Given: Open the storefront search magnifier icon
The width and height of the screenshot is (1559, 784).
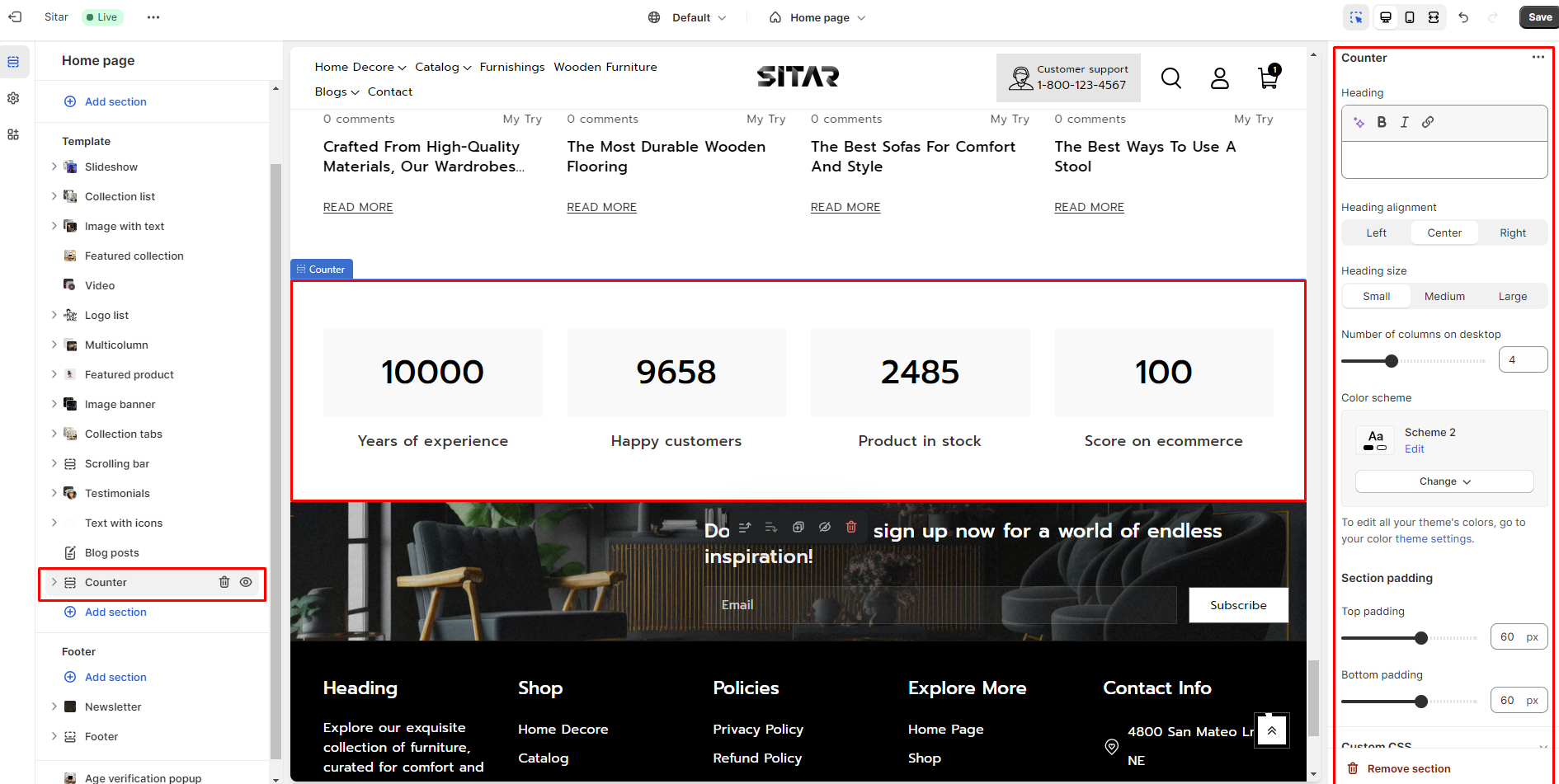Looking at the screenshot, I should (x=1170, y=78).
